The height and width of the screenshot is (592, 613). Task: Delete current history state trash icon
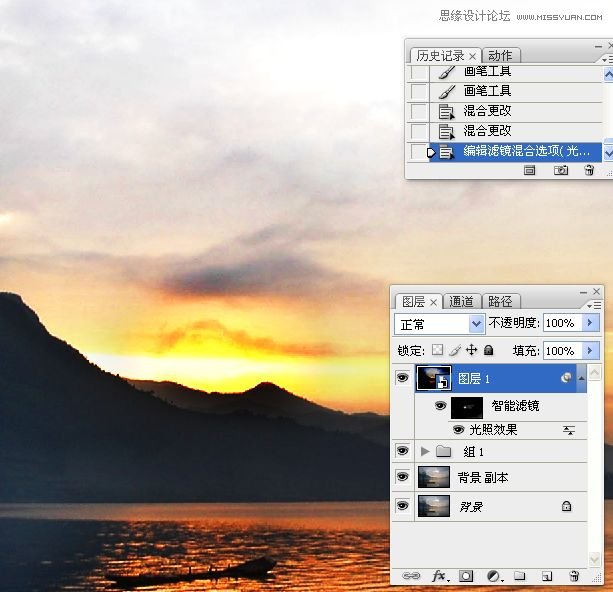[x=589, y=170]
